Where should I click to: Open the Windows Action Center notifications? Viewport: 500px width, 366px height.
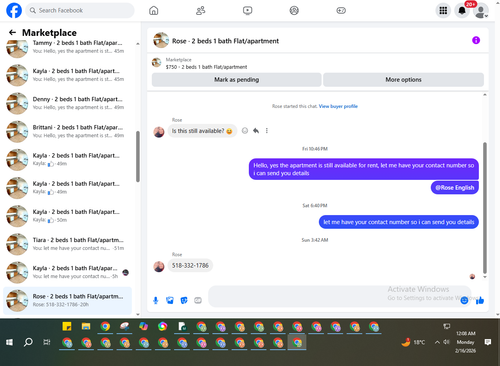click(488, 342)
